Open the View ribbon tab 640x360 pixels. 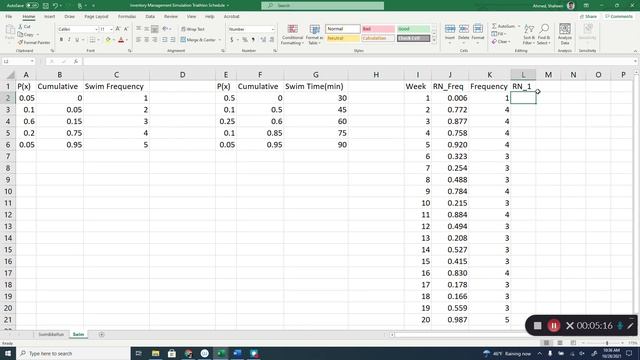point(191,16)
